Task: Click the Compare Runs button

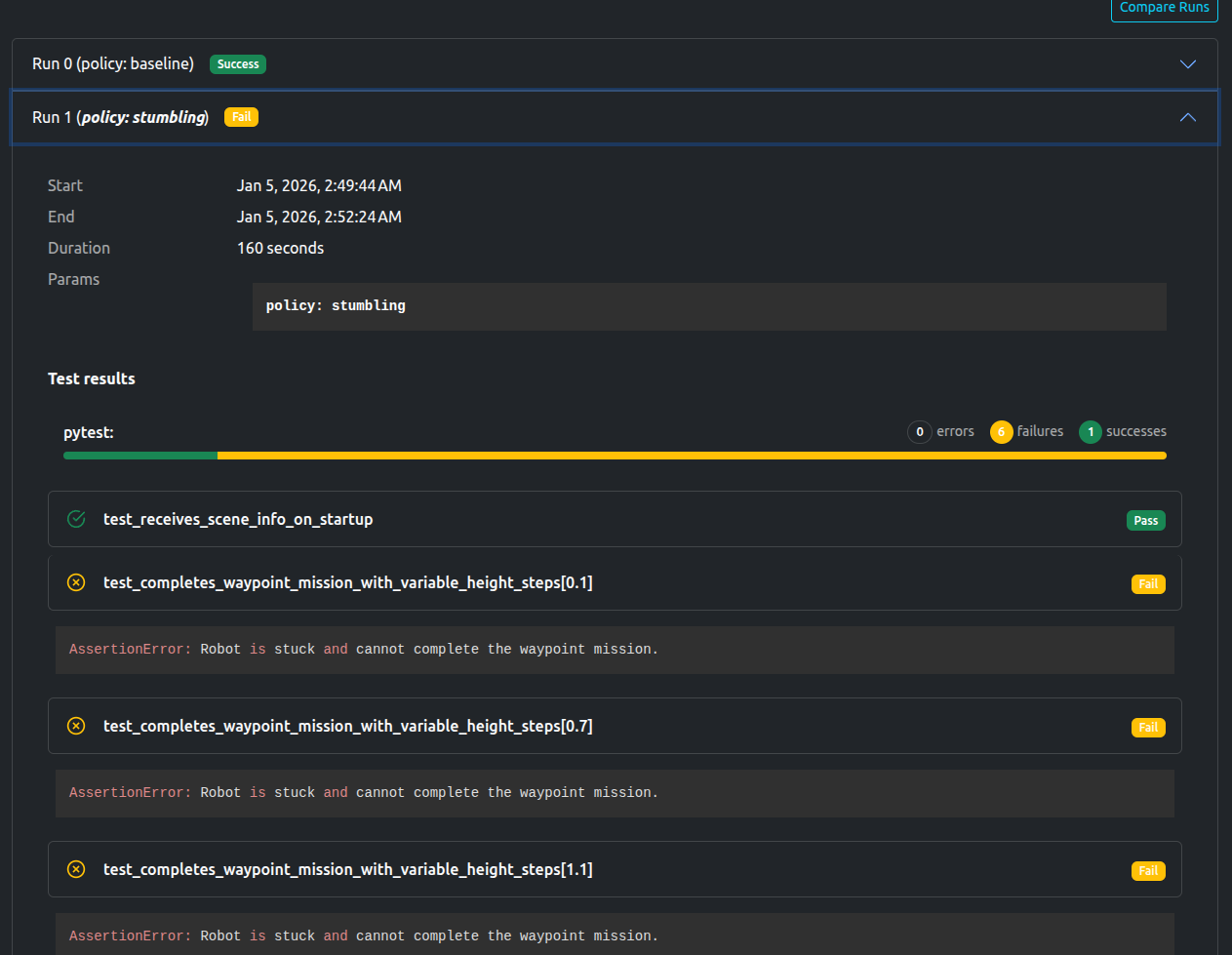Action: pos(1164,8)
